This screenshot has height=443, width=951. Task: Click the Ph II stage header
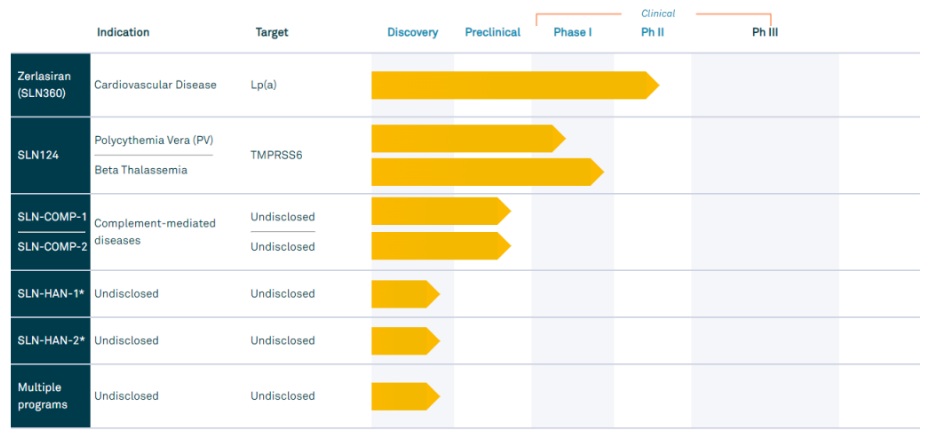(x=653, y=32)
